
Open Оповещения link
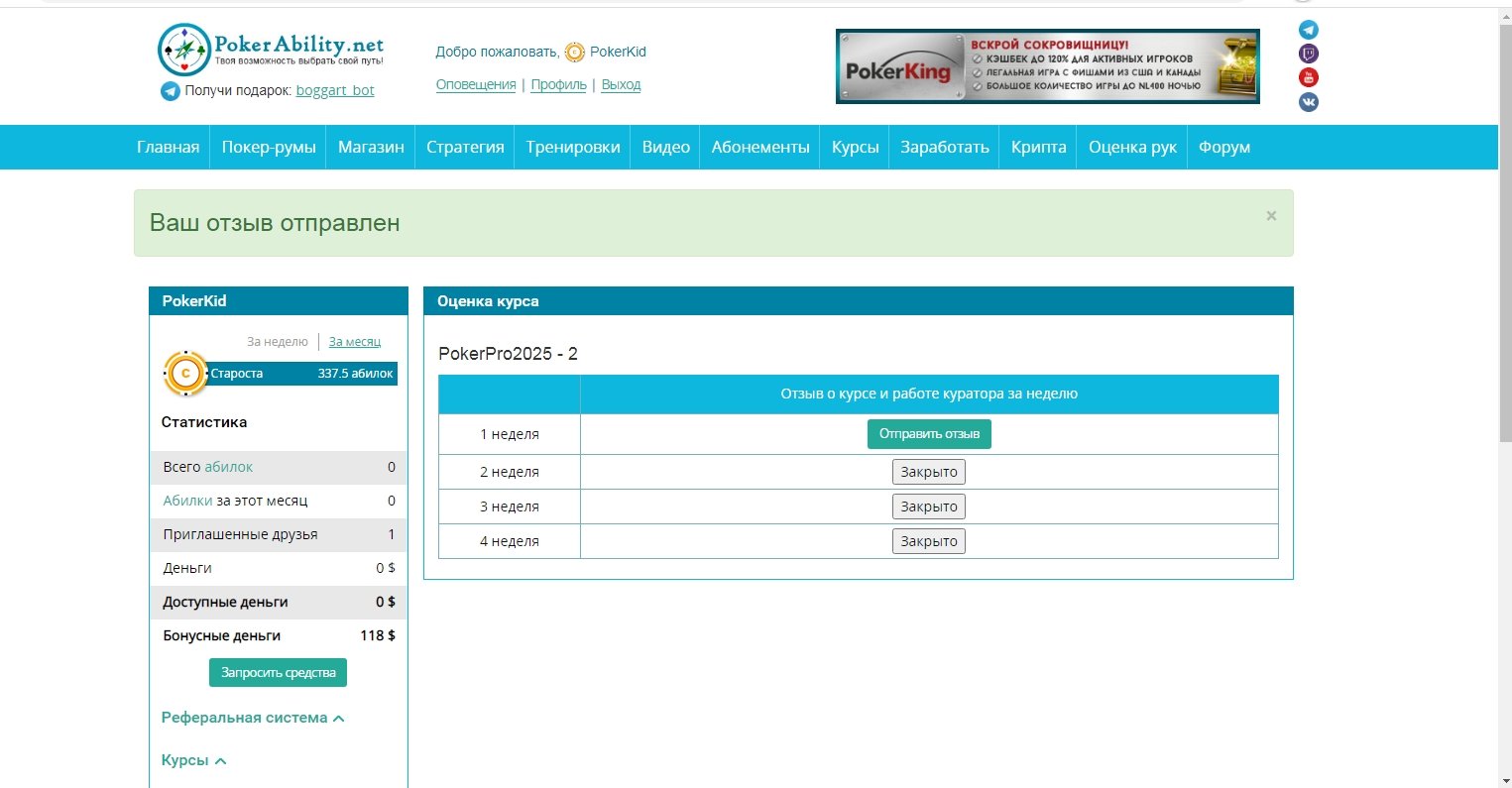pyautogui.click(x=476, y=85)
